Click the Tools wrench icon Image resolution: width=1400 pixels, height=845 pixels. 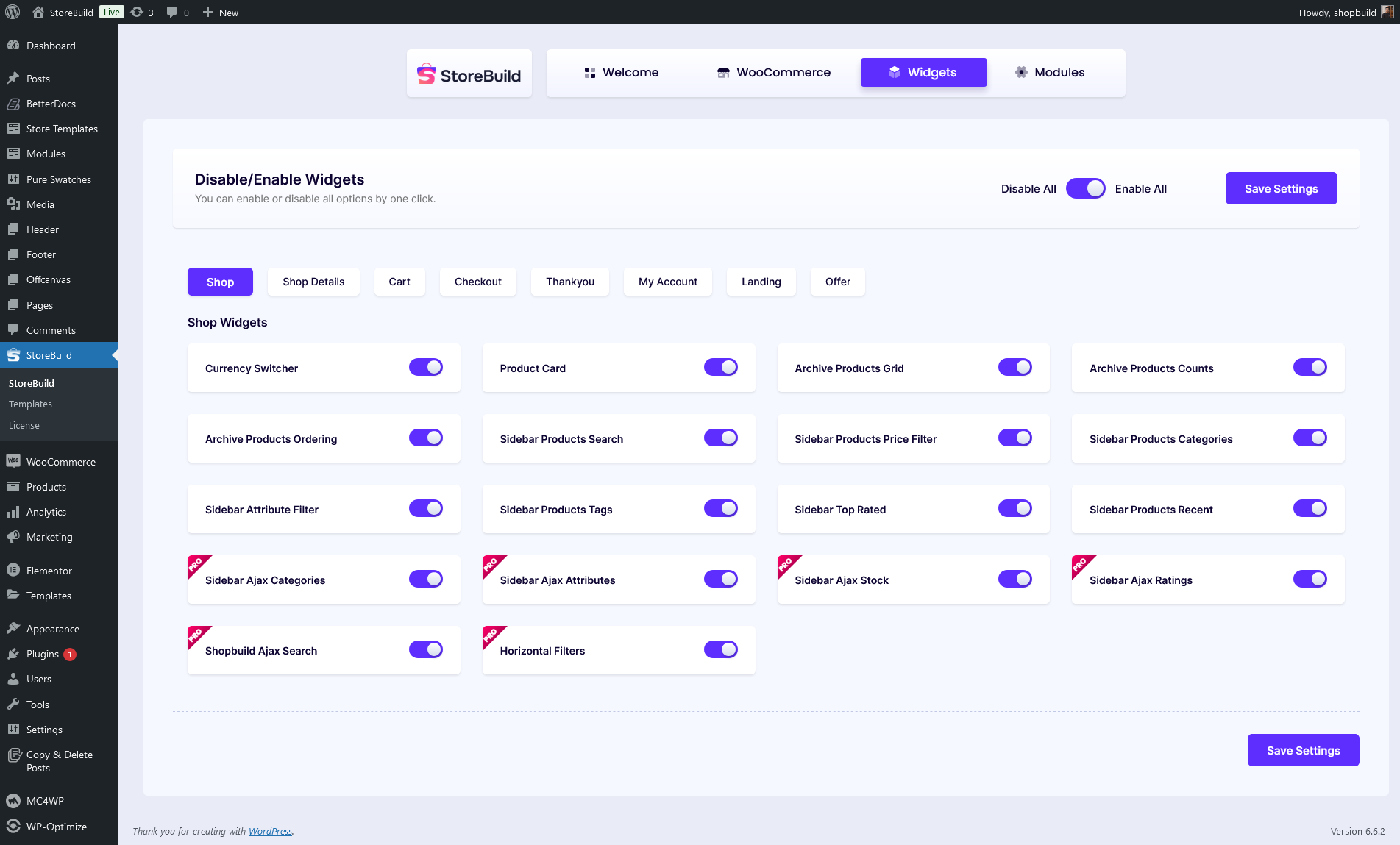pos(13,705)
